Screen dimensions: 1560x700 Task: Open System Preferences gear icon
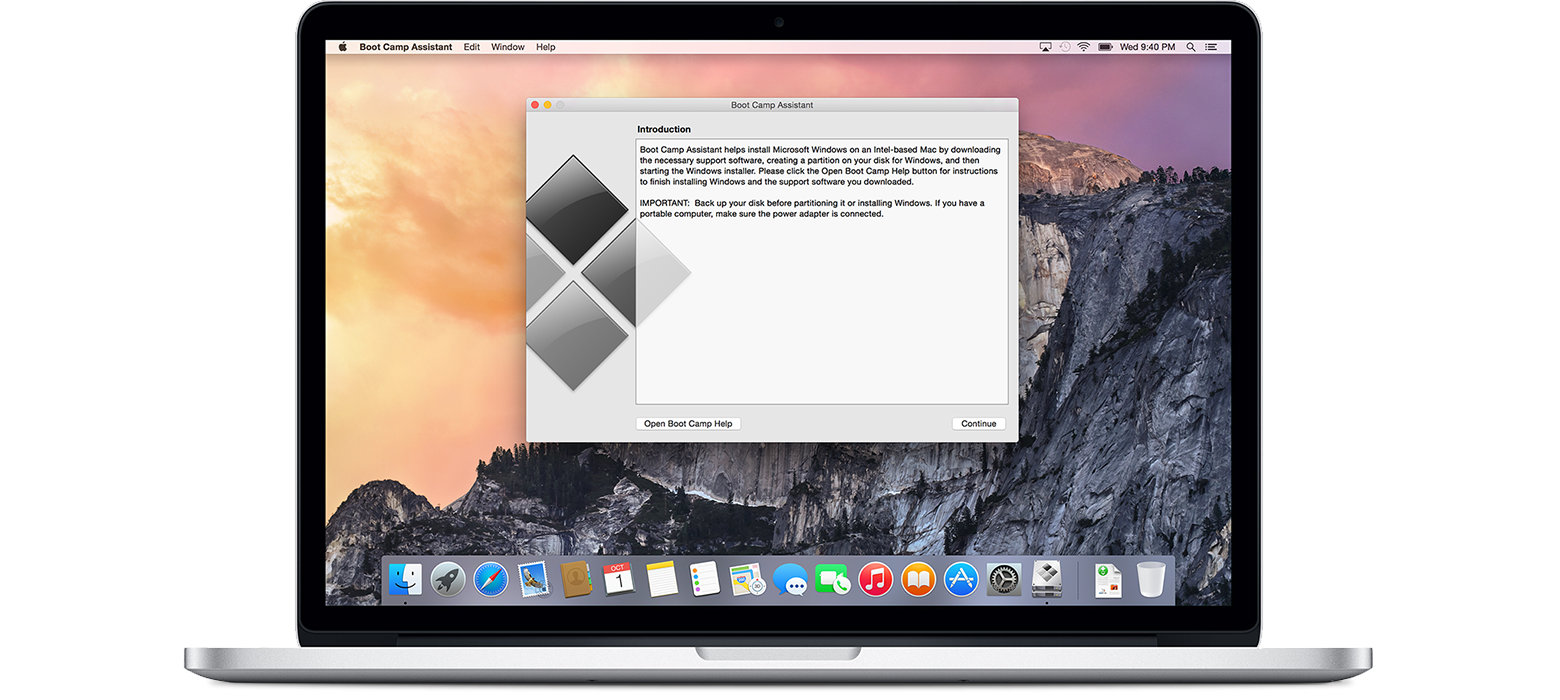(1004, 579)
